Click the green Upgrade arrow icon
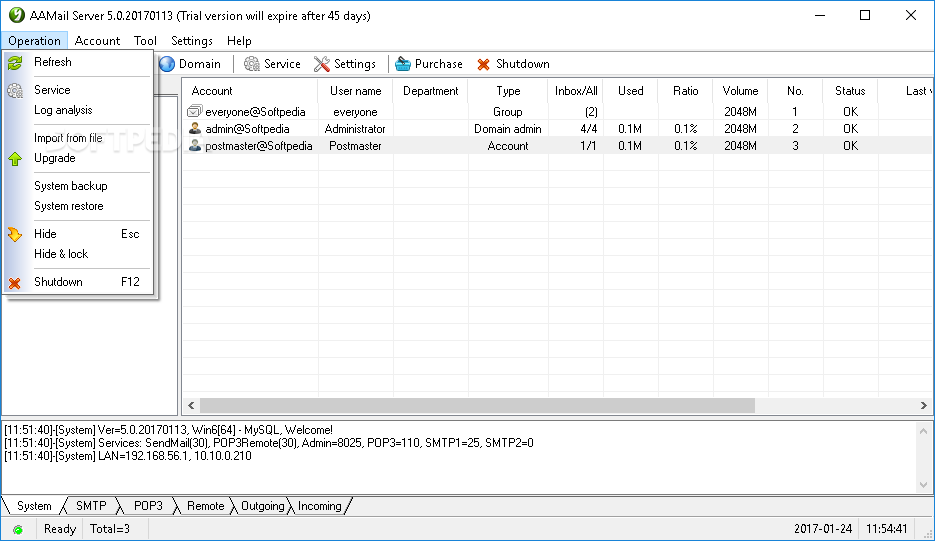Viewport: 935px width, 541px height. (x=15, y=159)
